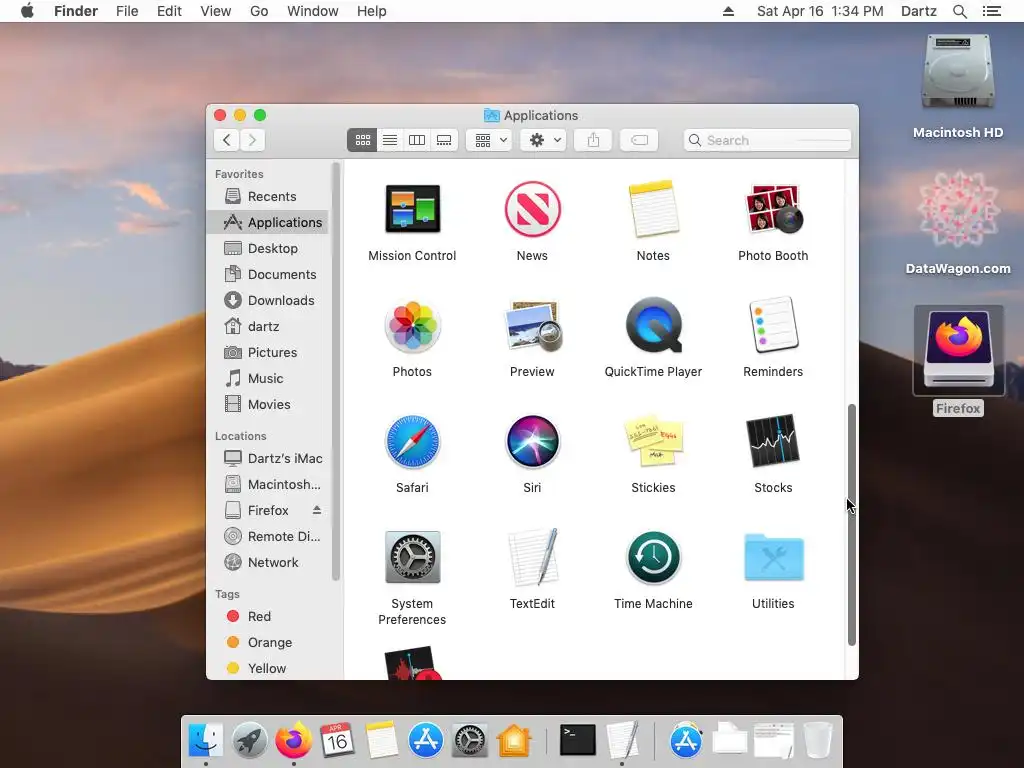Open the File menu
1024x768 pixels.
[127, 11]
